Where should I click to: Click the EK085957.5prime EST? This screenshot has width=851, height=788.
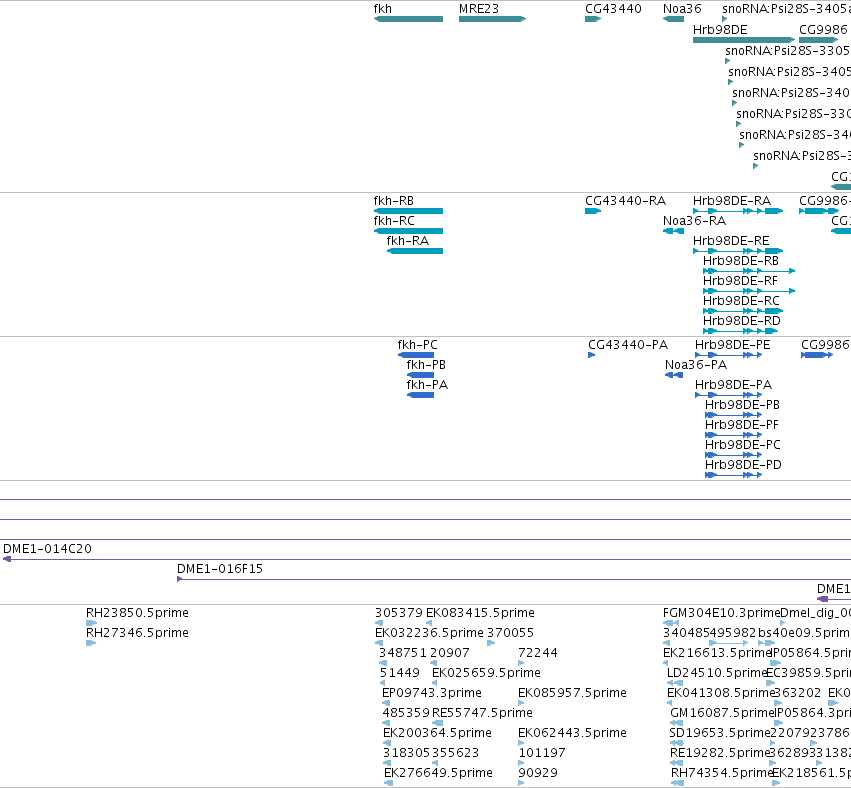click(x=521, y=703)
